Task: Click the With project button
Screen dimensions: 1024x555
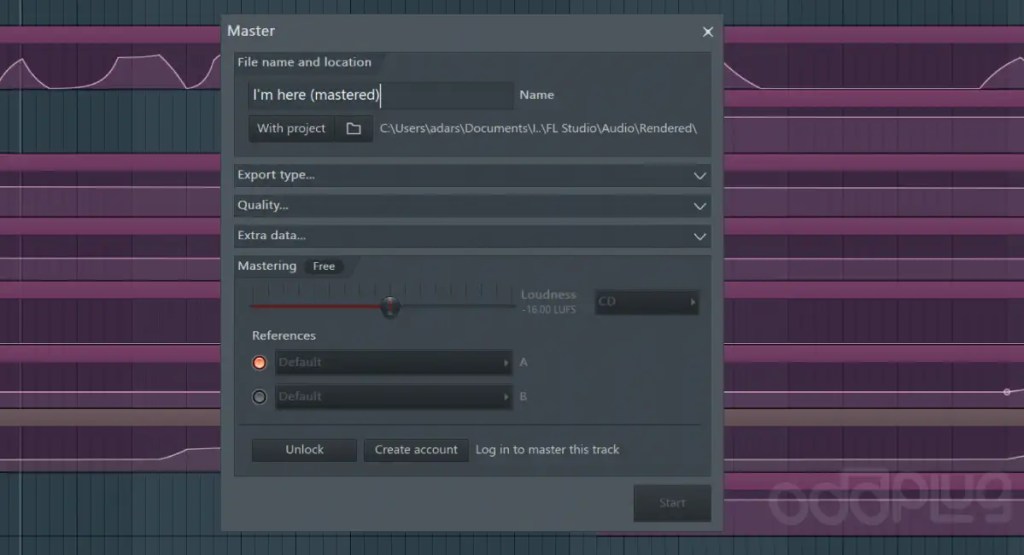Action: (291, 129)
